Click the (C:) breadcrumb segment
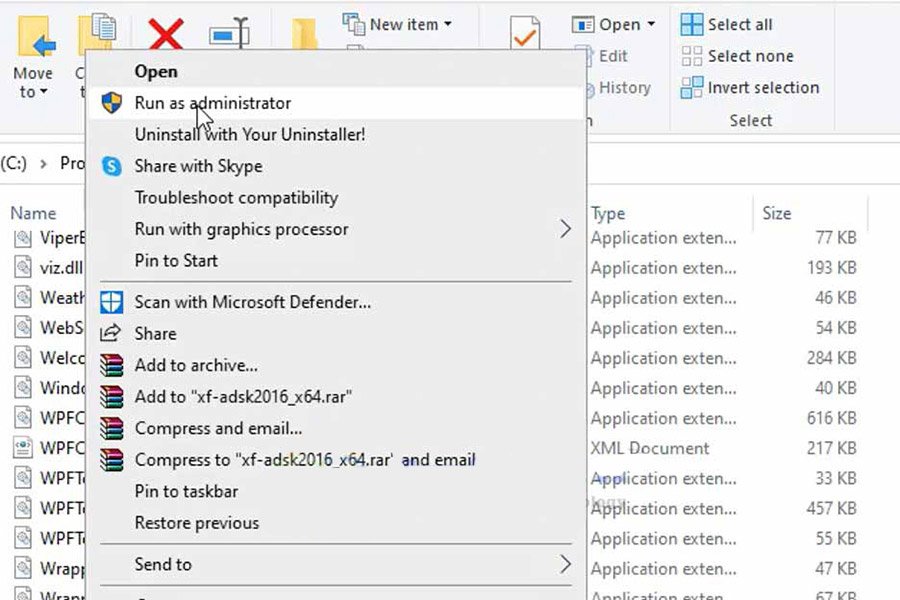900x600 pixels. pos(14,164)
